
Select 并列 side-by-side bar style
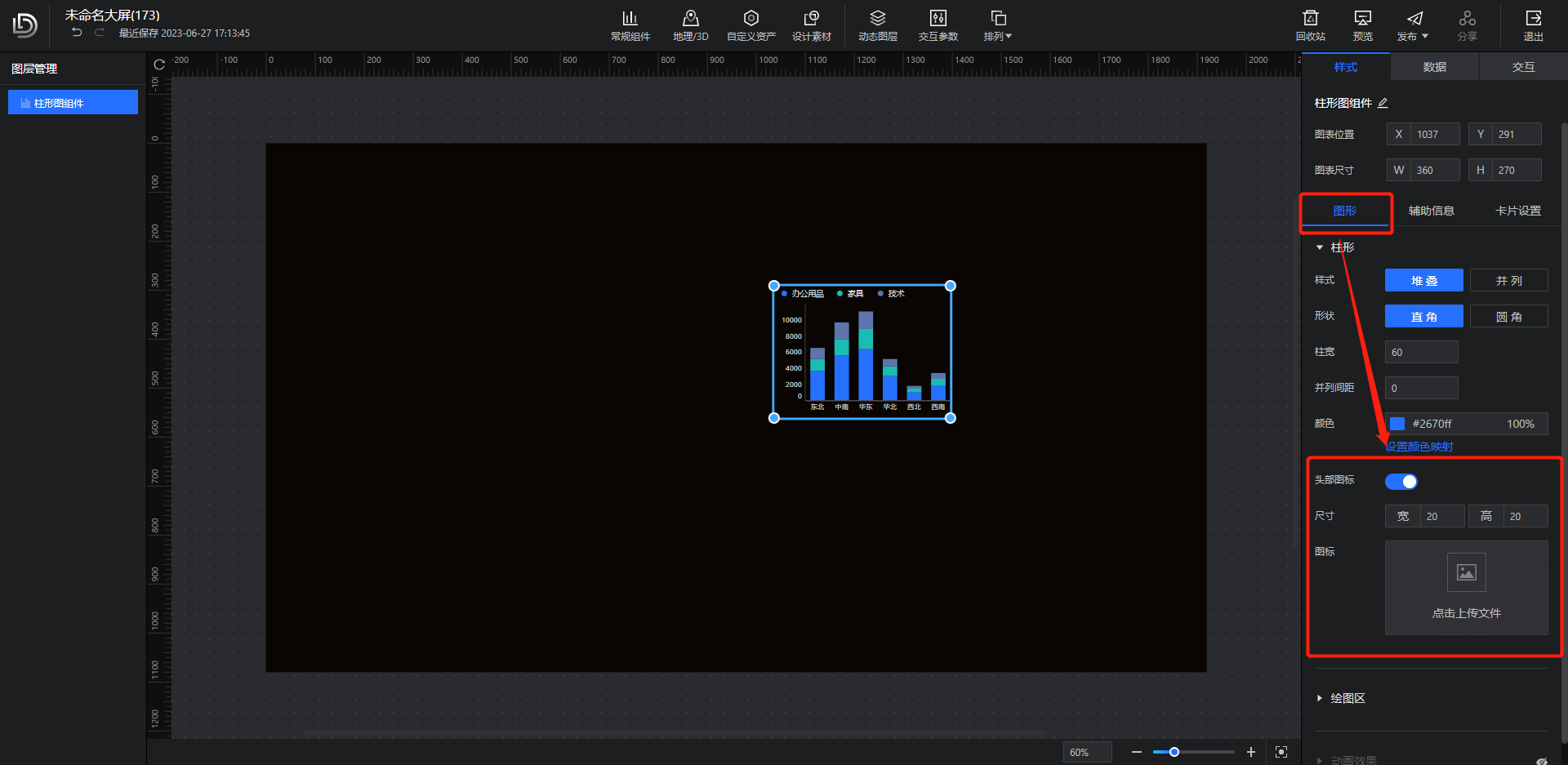(x=1508, y=281)
